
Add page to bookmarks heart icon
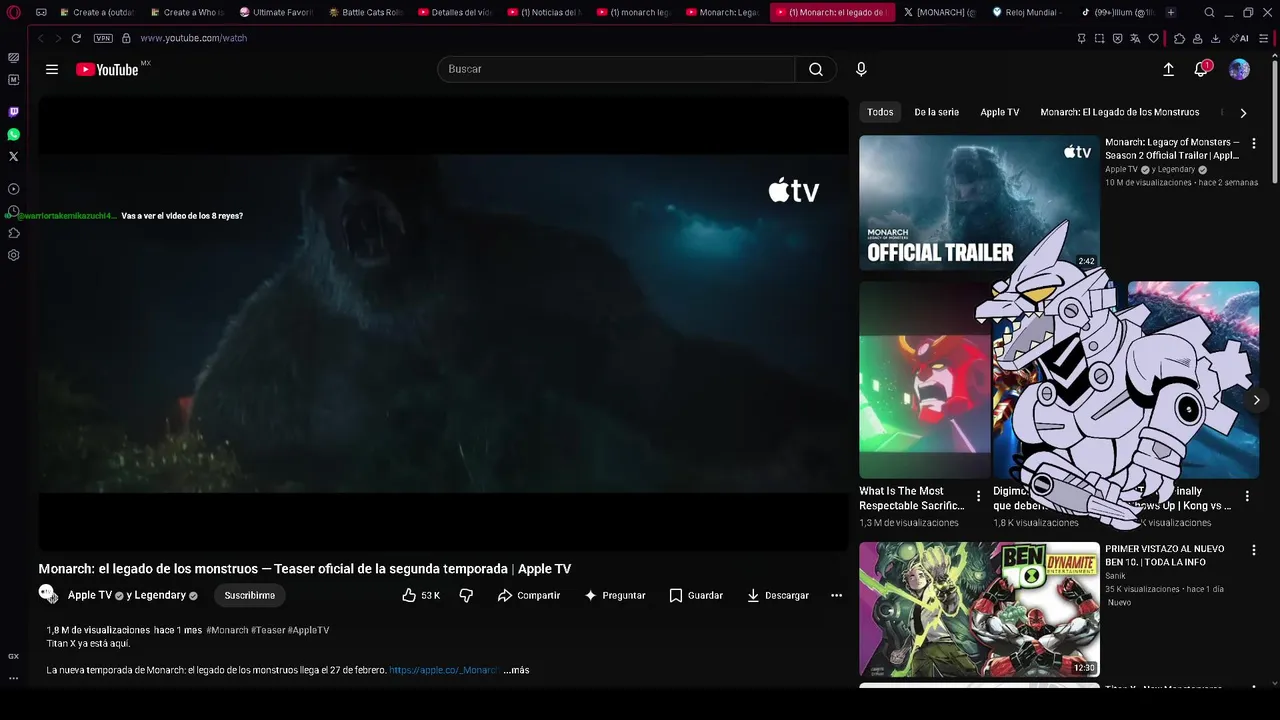(x=1153, y=38)
